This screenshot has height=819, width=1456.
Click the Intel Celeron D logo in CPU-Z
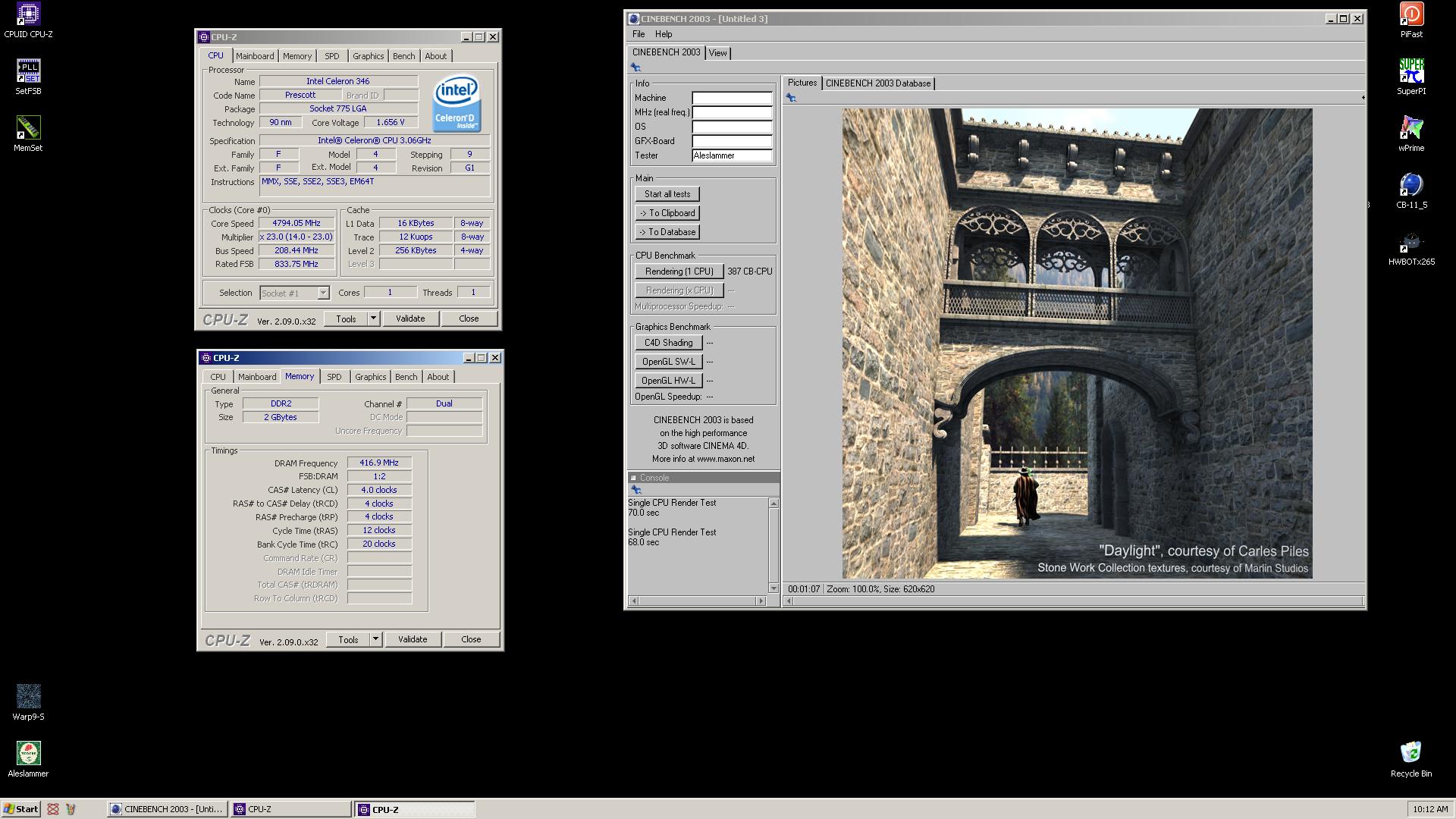coord(457,103)
